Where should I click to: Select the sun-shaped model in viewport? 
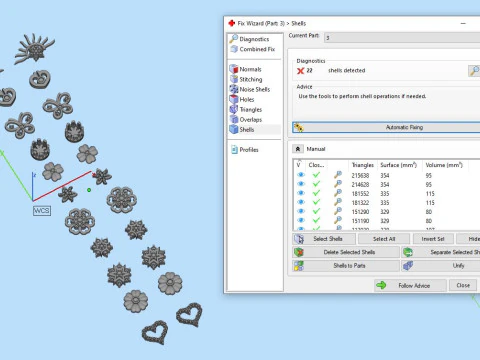point(34,48)
